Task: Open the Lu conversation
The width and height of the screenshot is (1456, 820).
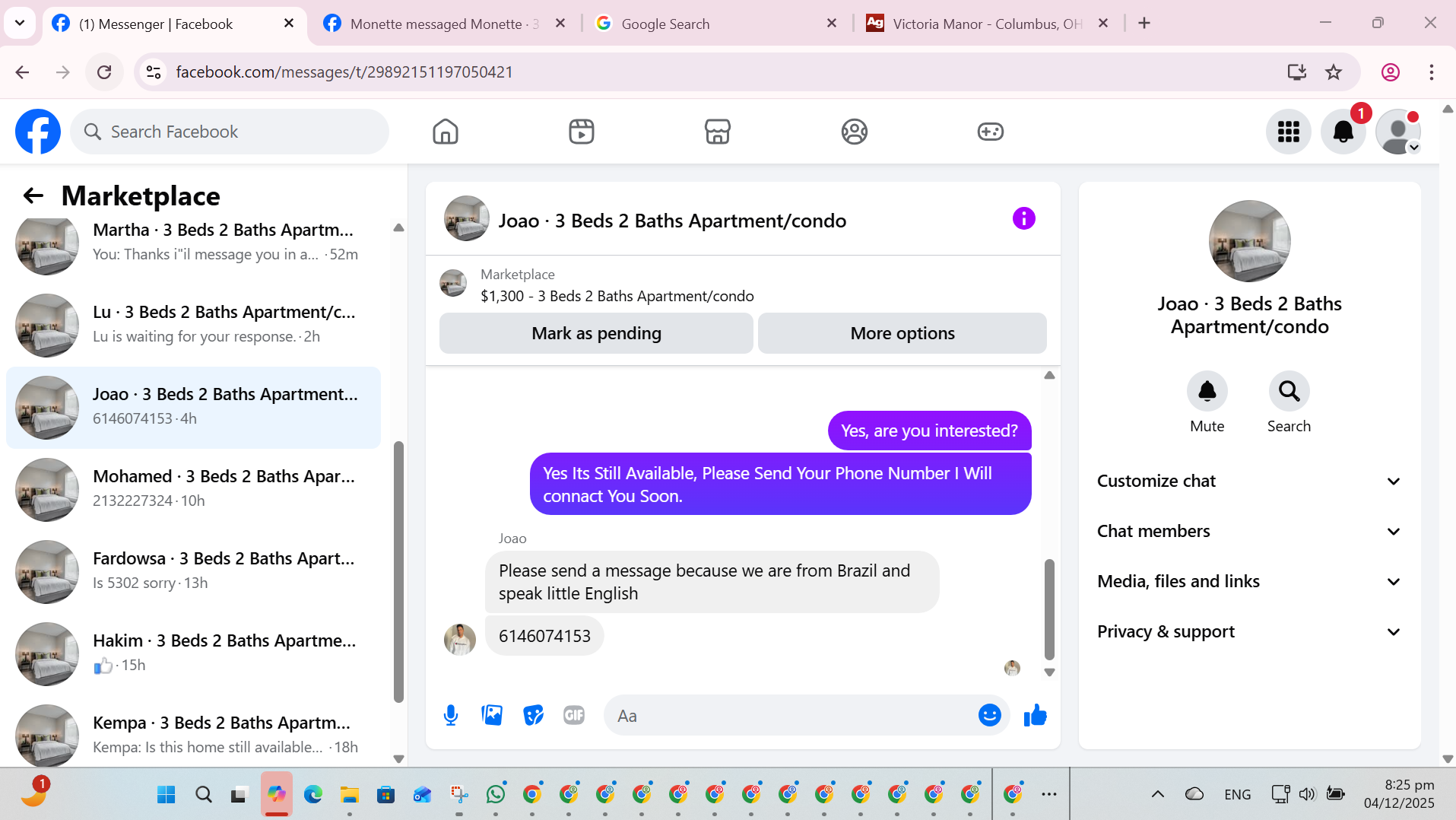Action: (x=193, y=326)
